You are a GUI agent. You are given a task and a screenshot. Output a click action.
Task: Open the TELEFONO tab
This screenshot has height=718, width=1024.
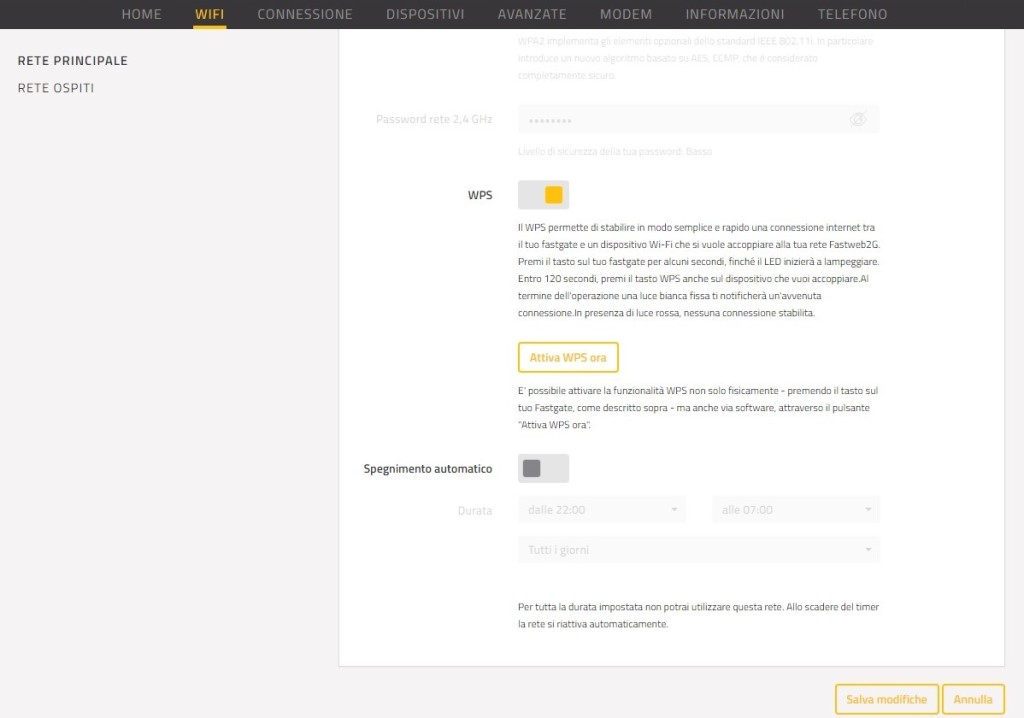click(852, 14)
